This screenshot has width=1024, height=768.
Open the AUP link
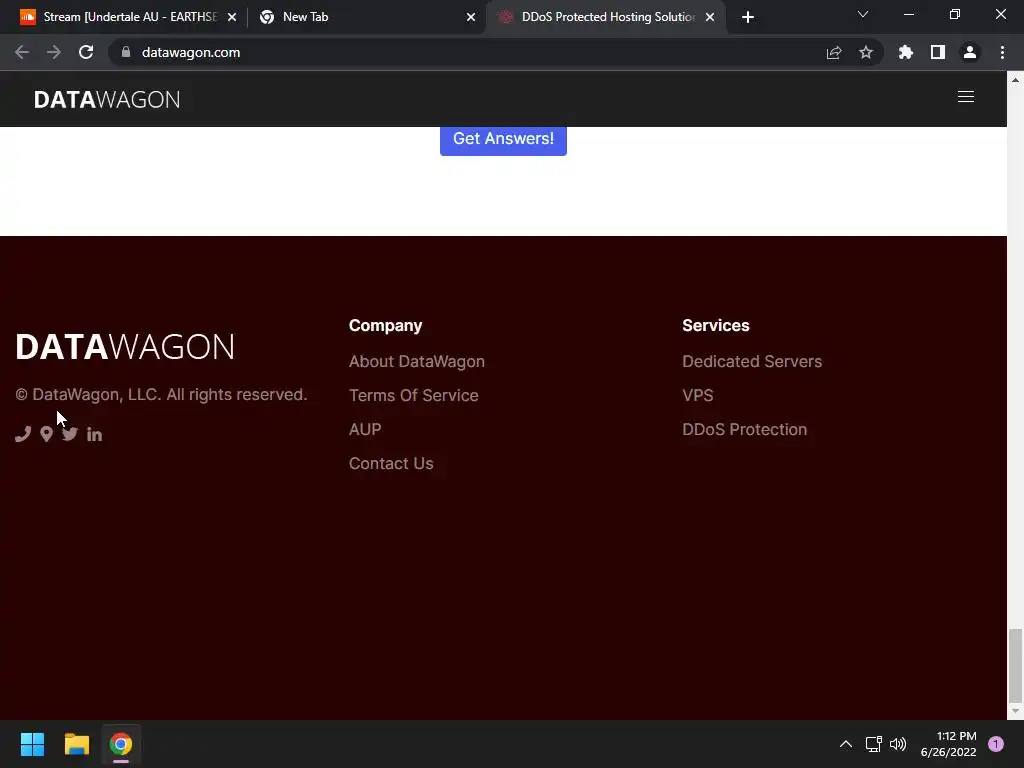365,429
